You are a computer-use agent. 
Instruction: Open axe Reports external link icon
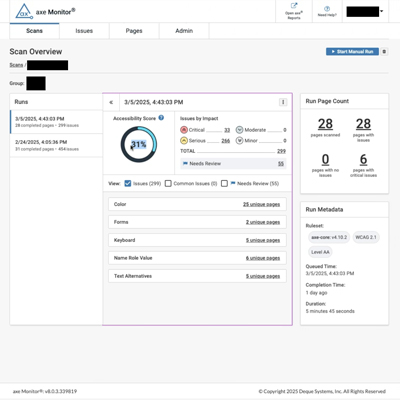tap(294, 6)
